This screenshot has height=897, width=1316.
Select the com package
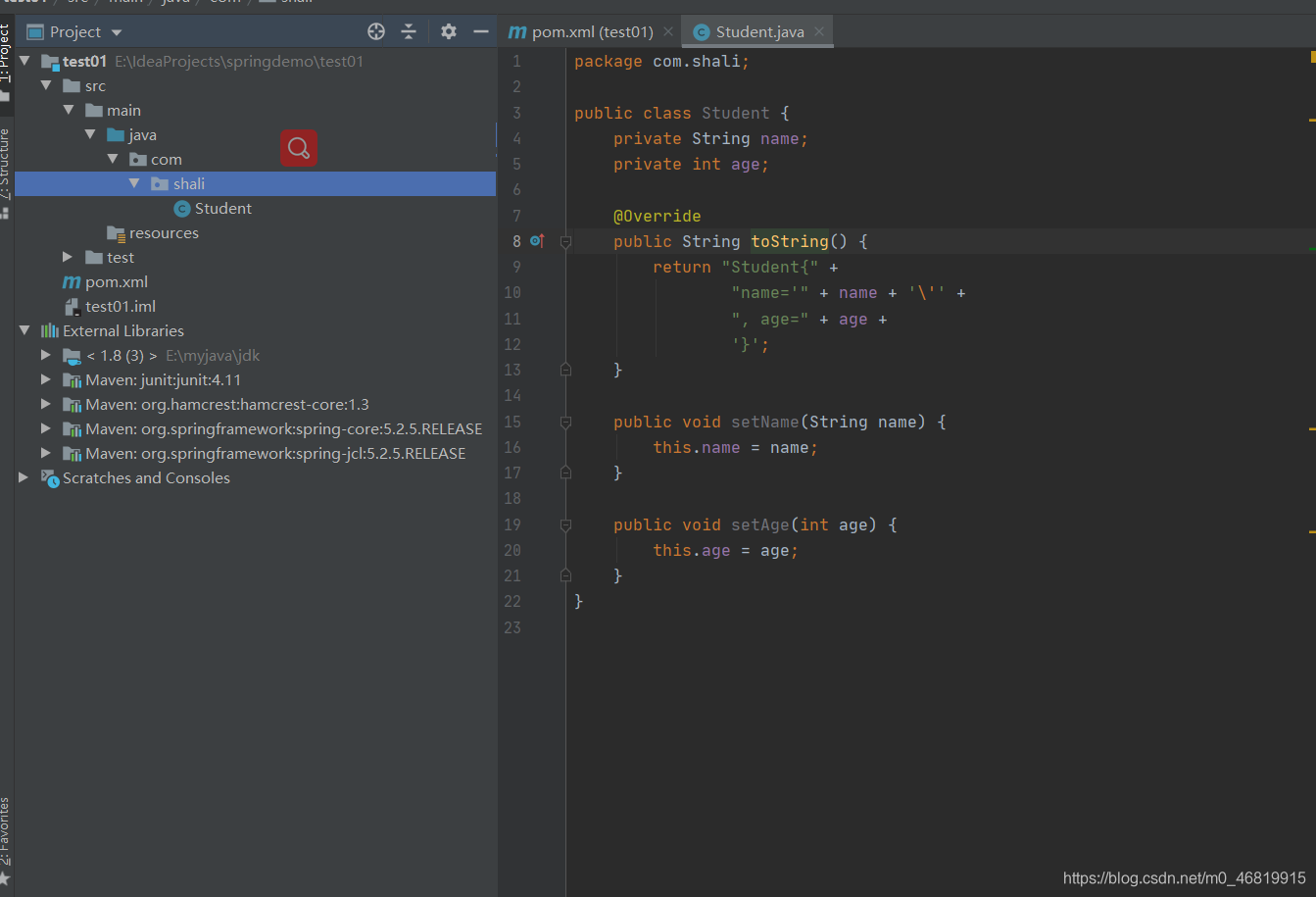pos(167,159)
